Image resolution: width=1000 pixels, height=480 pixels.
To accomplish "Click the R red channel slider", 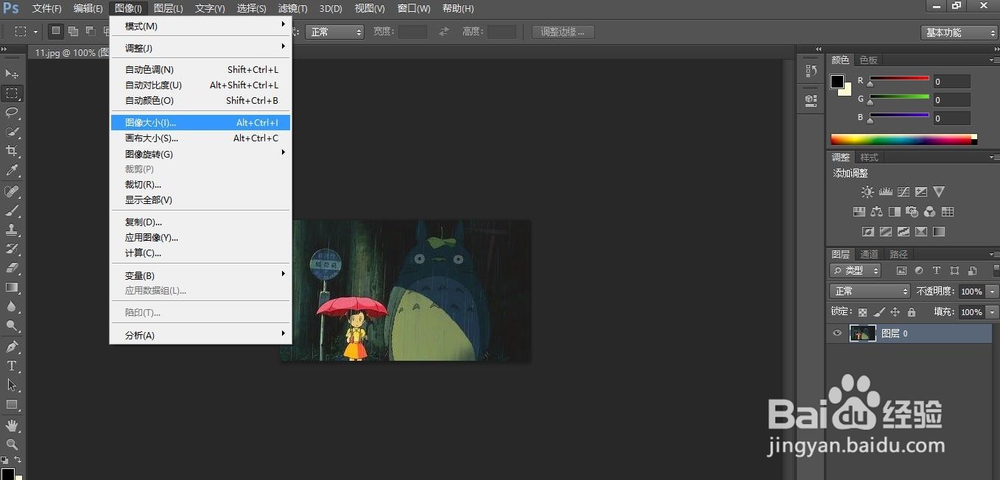I will [x=899, y=78].
